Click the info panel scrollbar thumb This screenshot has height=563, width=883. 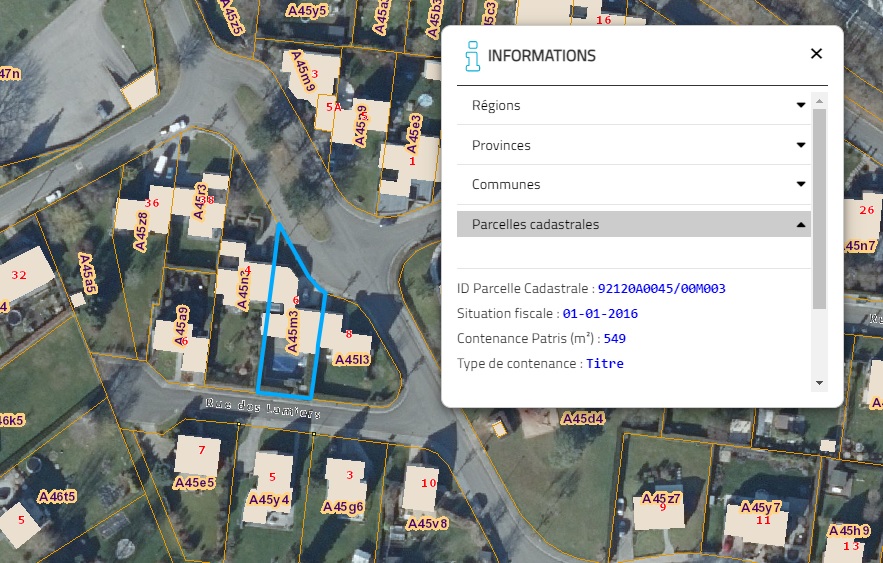[820, 200]
